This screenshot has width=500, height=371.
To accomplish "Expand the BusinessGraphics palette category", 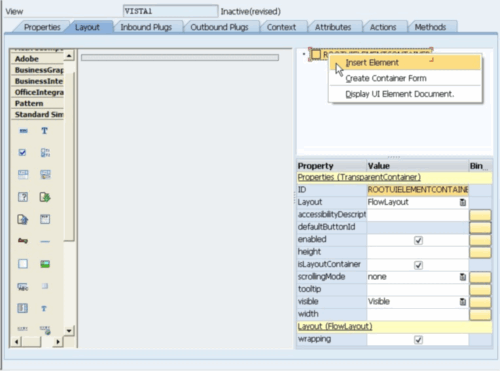I will pos(37,70).
